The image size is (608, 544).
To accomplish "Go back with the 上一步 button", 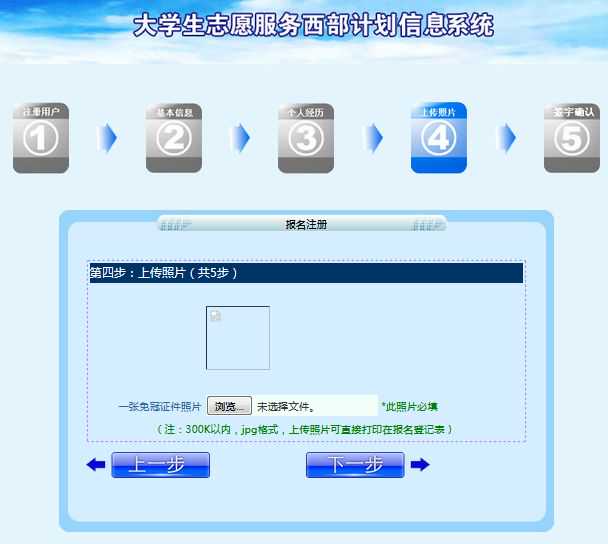I will (x=160, y=465).
